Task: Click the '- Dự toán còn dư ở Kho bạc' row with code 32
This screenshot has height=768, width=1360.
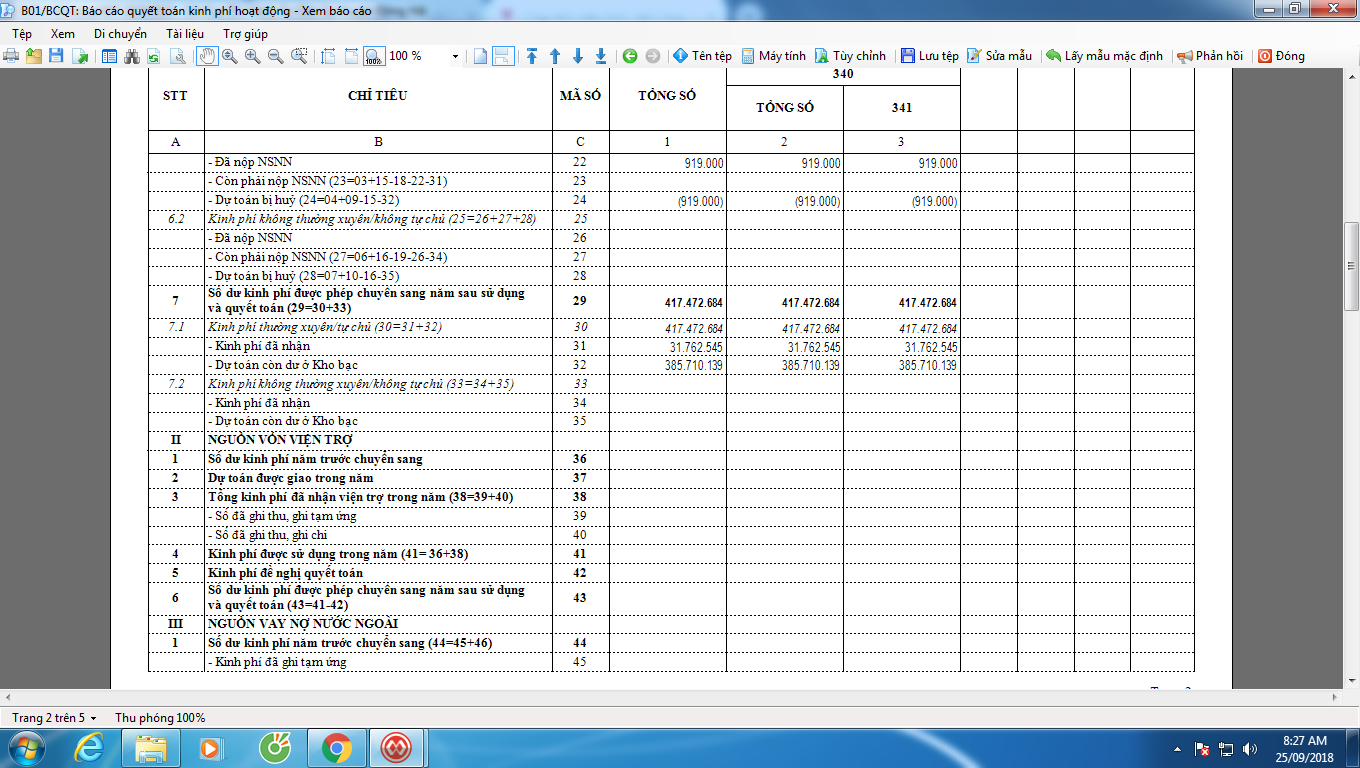Action: click(x=671, y=365)
